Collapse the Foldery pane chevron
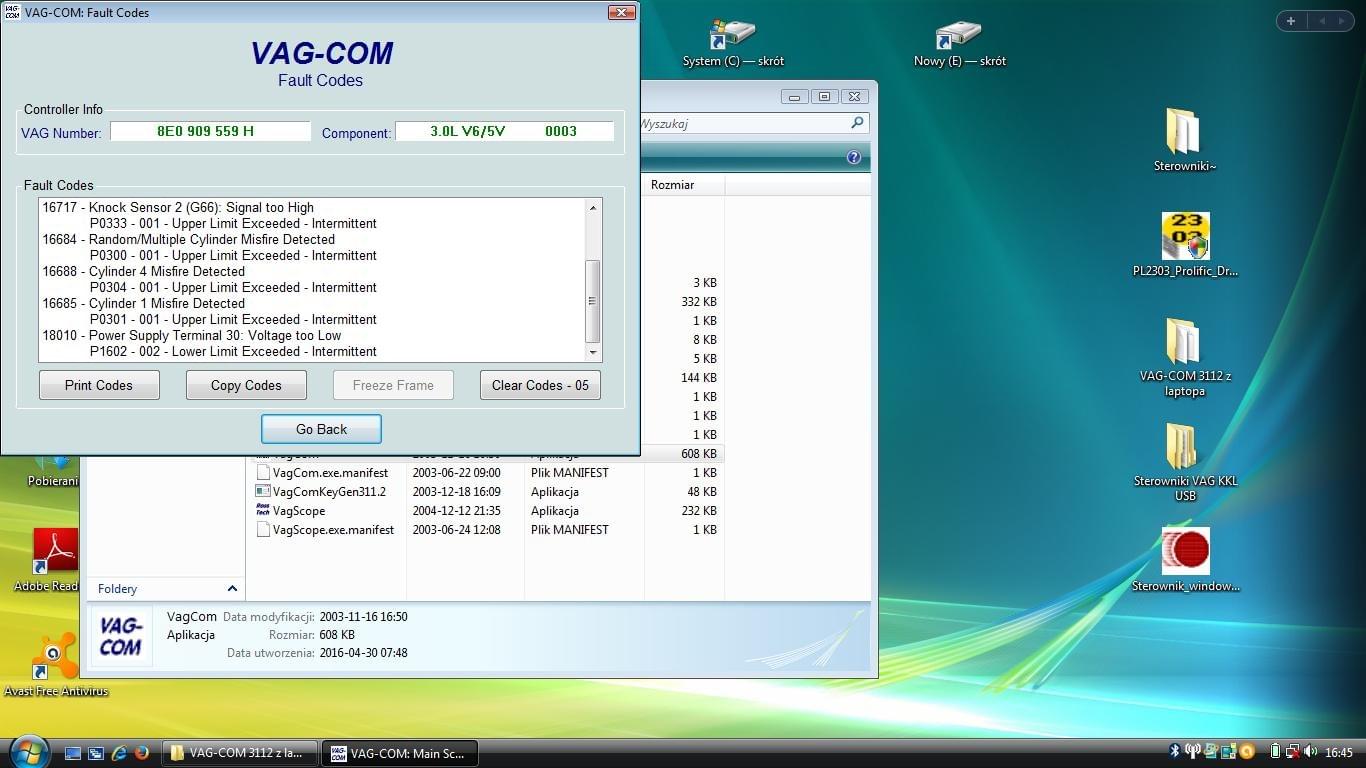The image size is (1366, 768). (232, 589)
